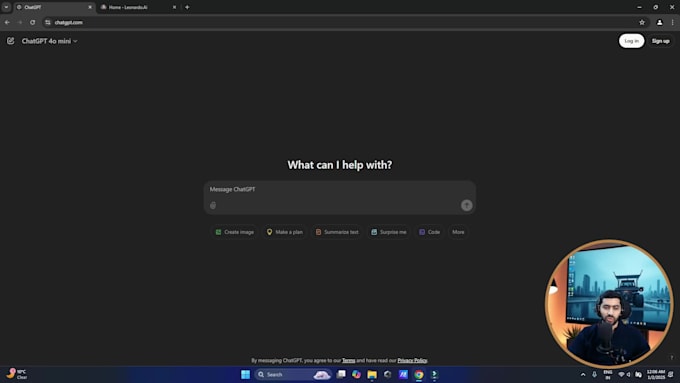Select the Summarize text suggestion
This screenshot has height=383, width=680.
point(337,232)
